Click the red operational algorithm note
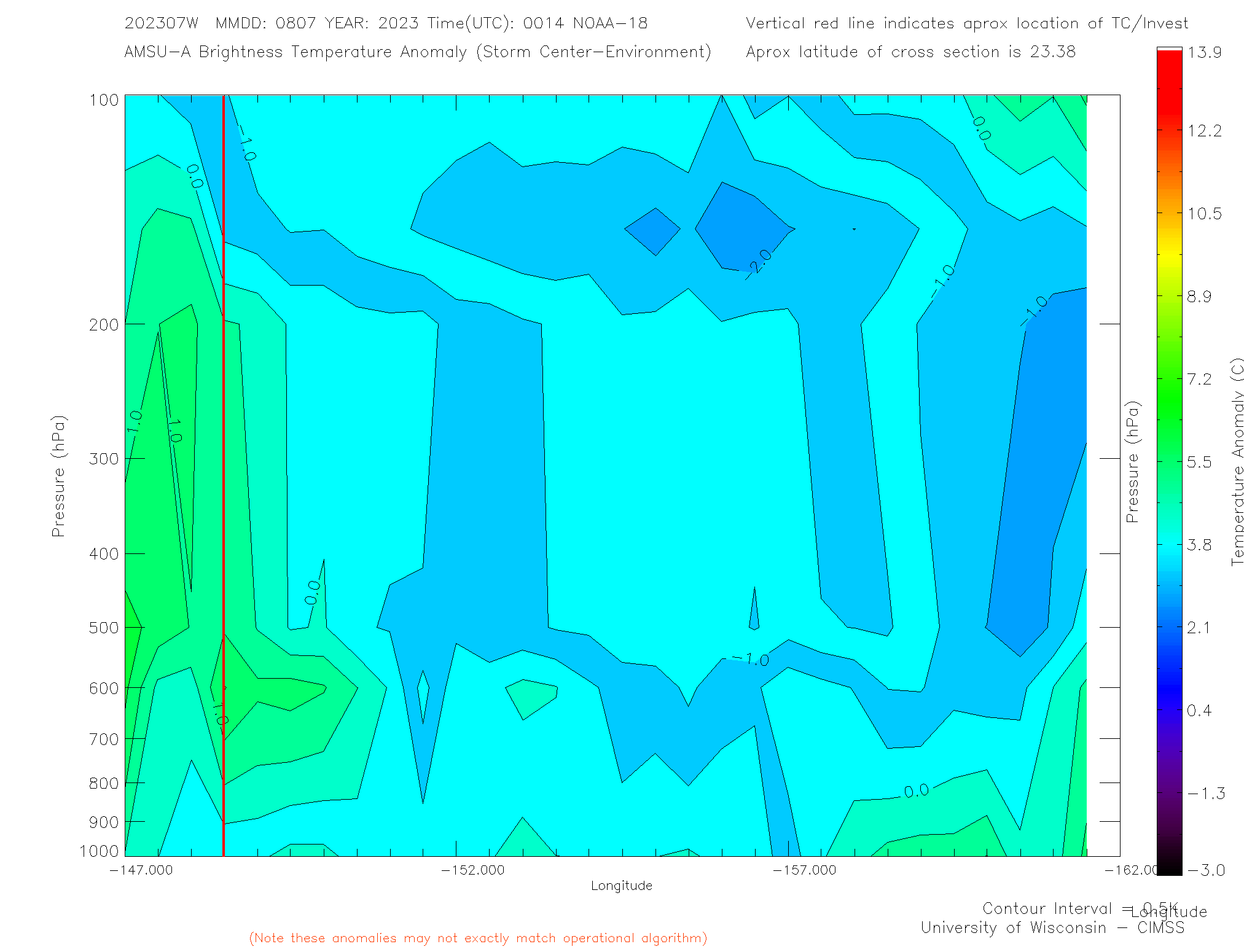Screen dimensions: 1244x952 (478, 938)
